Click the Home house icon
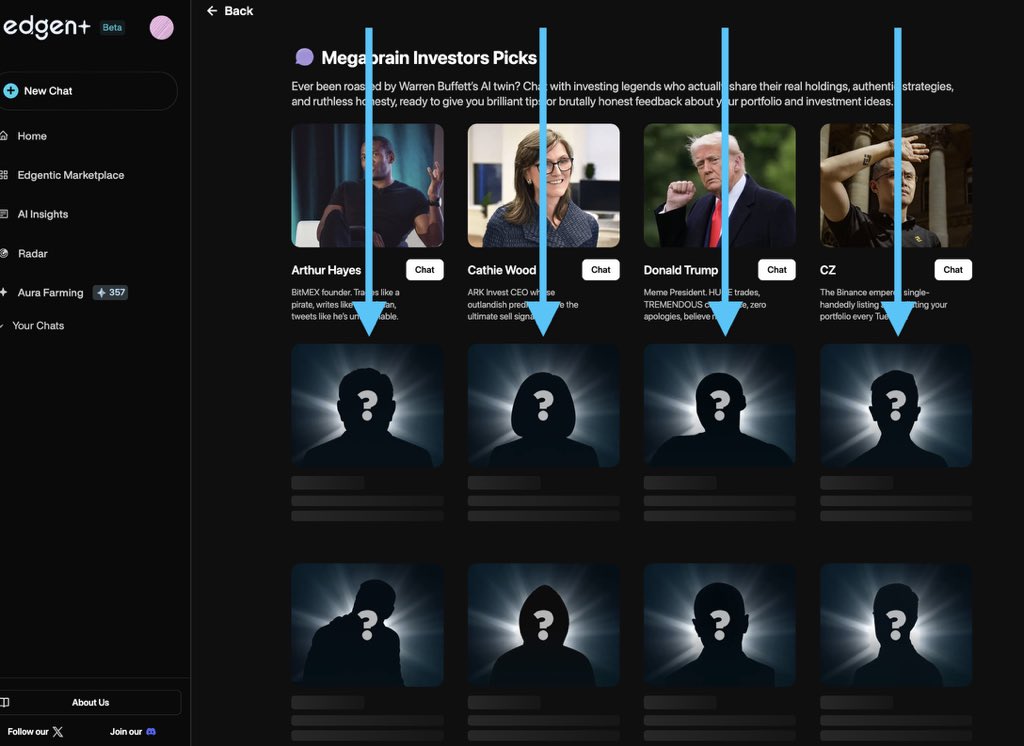The image size is (1024, 746). 4,136
